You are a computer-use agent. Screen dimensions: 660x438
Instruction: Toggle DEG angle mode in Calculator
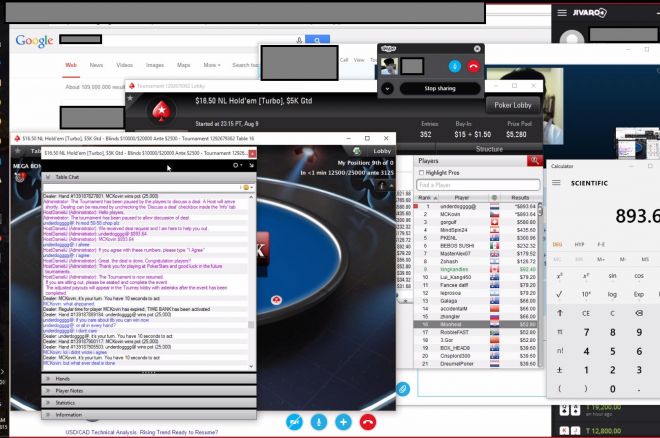[557, 244]
